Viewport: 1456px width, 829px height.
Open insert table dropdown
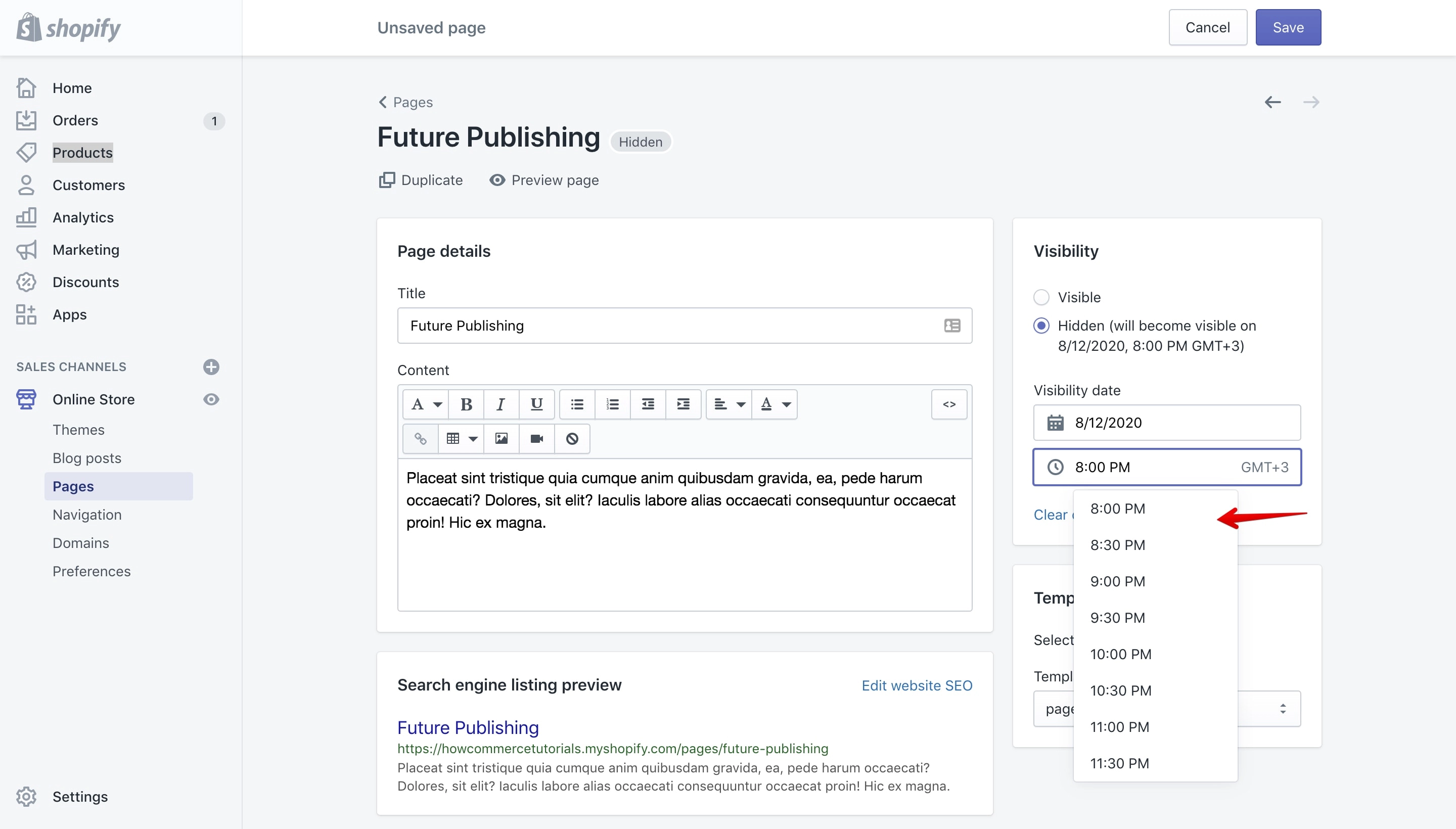click(461, 438)
